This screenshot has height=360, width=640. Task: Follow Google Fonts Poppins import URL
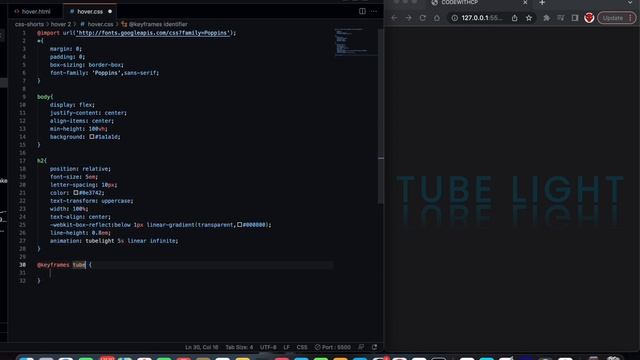click(153, 33)
